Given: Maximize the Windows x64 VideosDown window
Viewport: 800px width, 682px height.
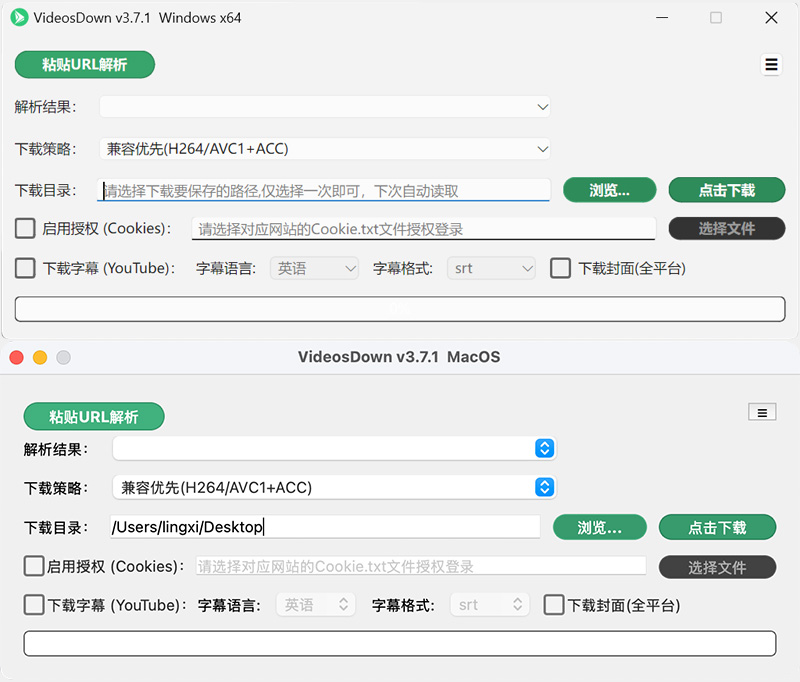Looking at the screenshot, I should [716, 18].
